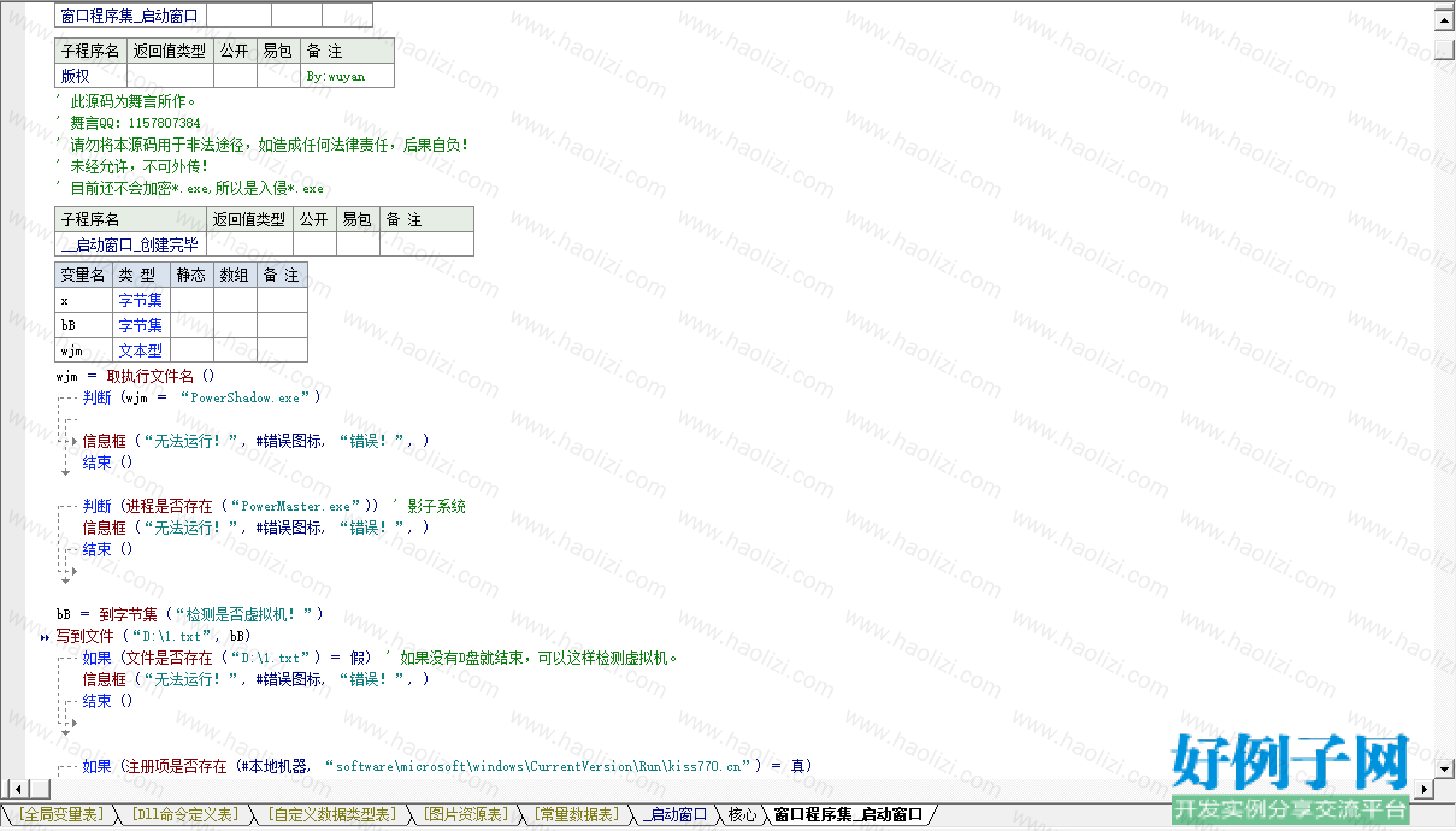Select variable name x cell

point(84,300)
